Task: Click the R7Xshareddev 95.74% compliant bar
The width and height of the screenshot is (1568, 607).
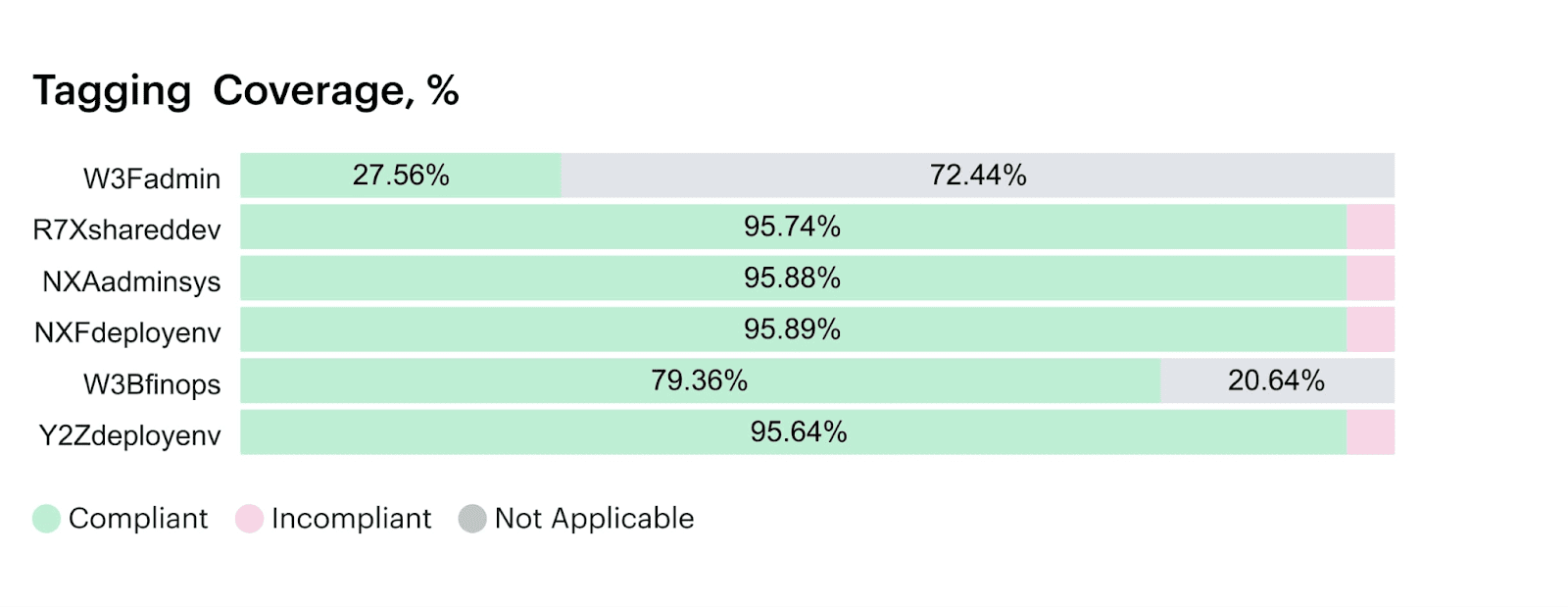Action: click(792, 227)
